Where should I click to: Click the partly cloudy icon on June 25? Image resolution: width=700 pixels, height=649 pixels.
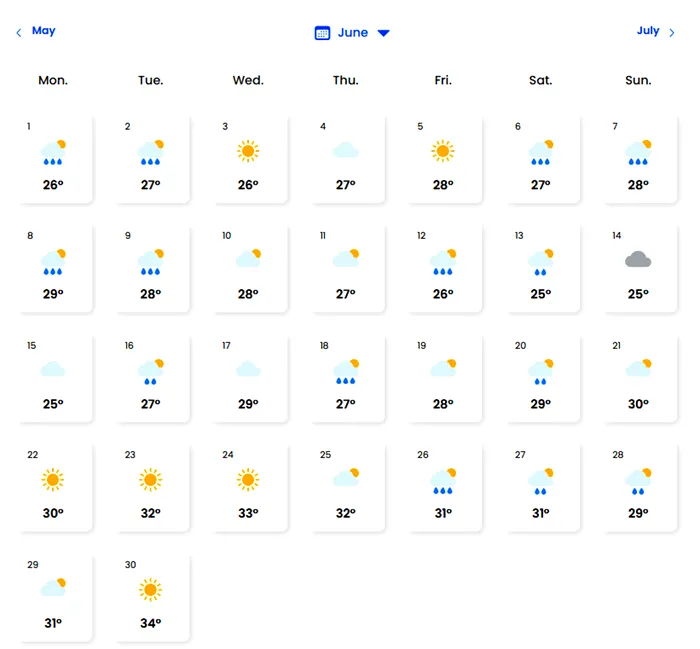coord(346,478)
